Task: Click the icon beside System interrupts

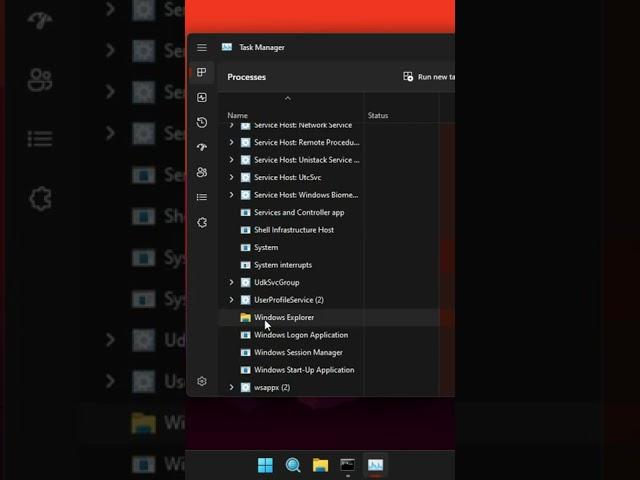Action: pos(245,265)
